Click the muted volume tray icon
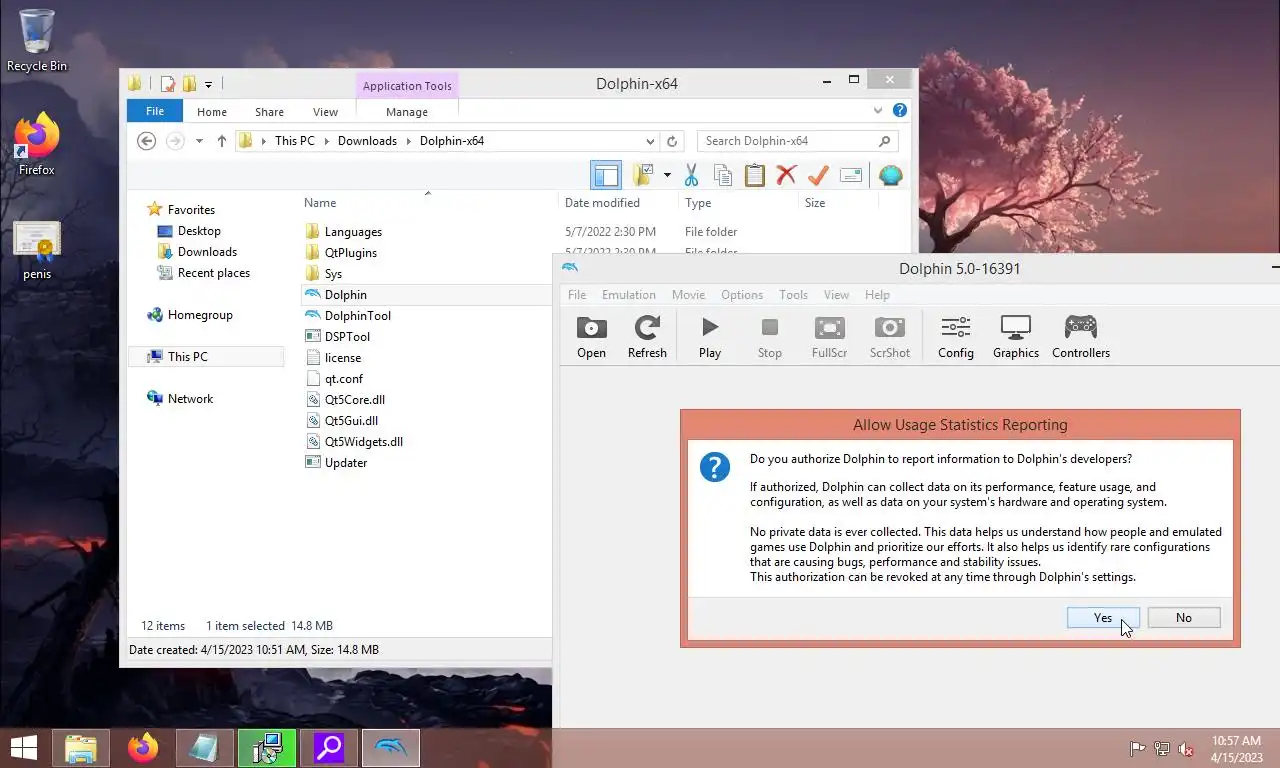Viewport: 1280px width, 768px height. click(1186, 749)
